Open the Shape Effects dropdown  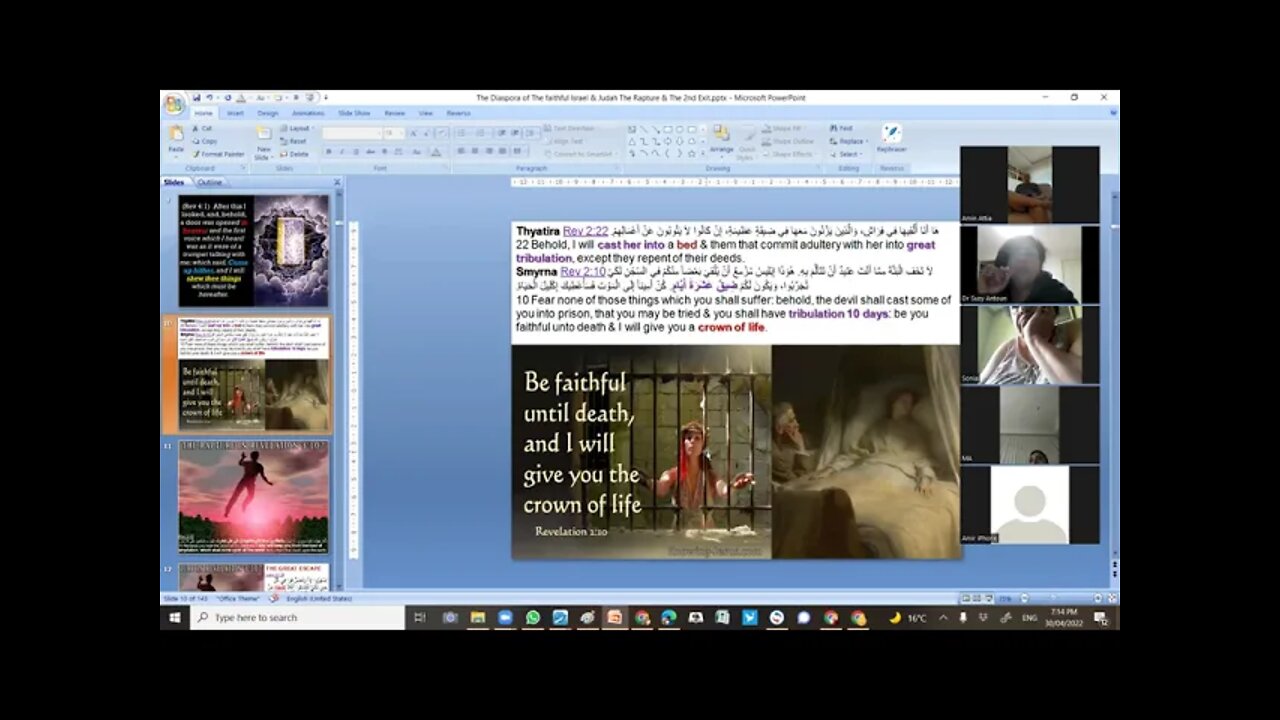click(790, 154)
